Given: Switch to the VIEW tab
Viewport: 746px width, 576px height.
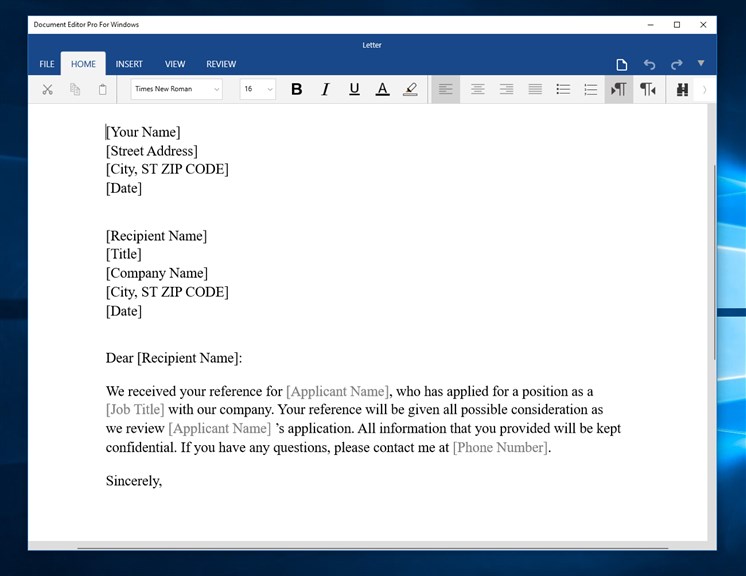Looking at the screenshot, I should (x=175, y=64).
